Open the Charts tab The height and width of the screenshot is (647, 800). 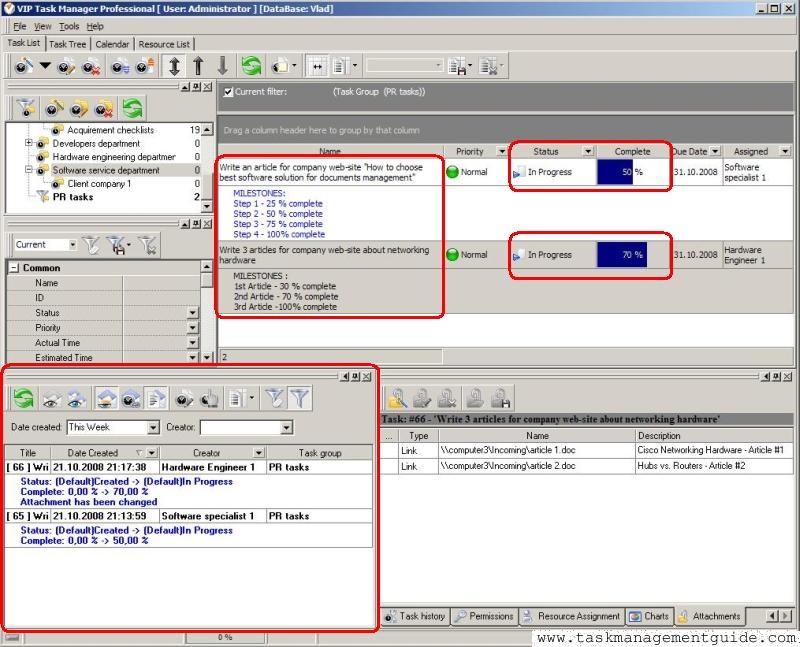[x=649, y=616]
